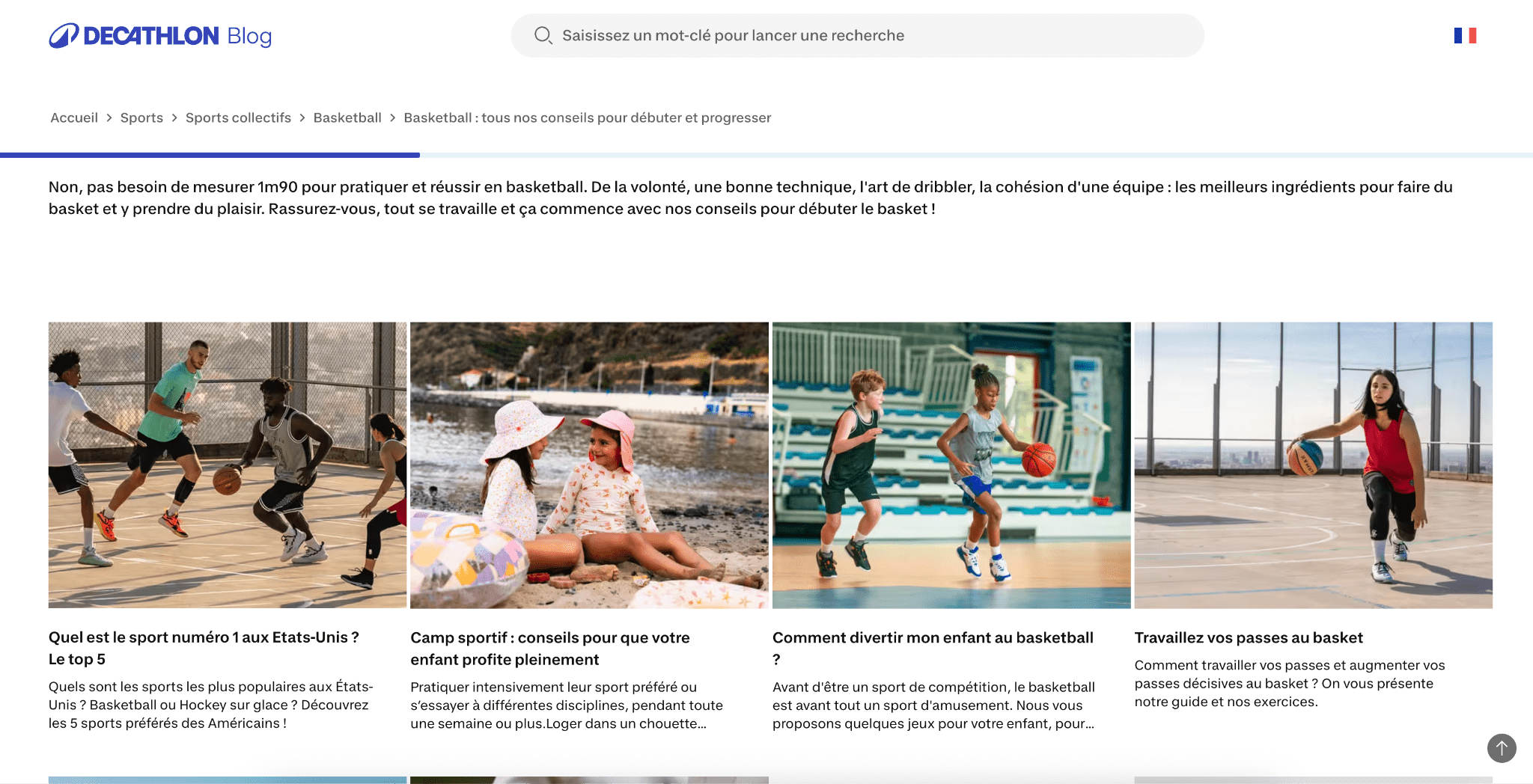Click the Decathlon Blog logo
Screen dimensions: 1533x784
pyautogui.click(x=160, y=36)
